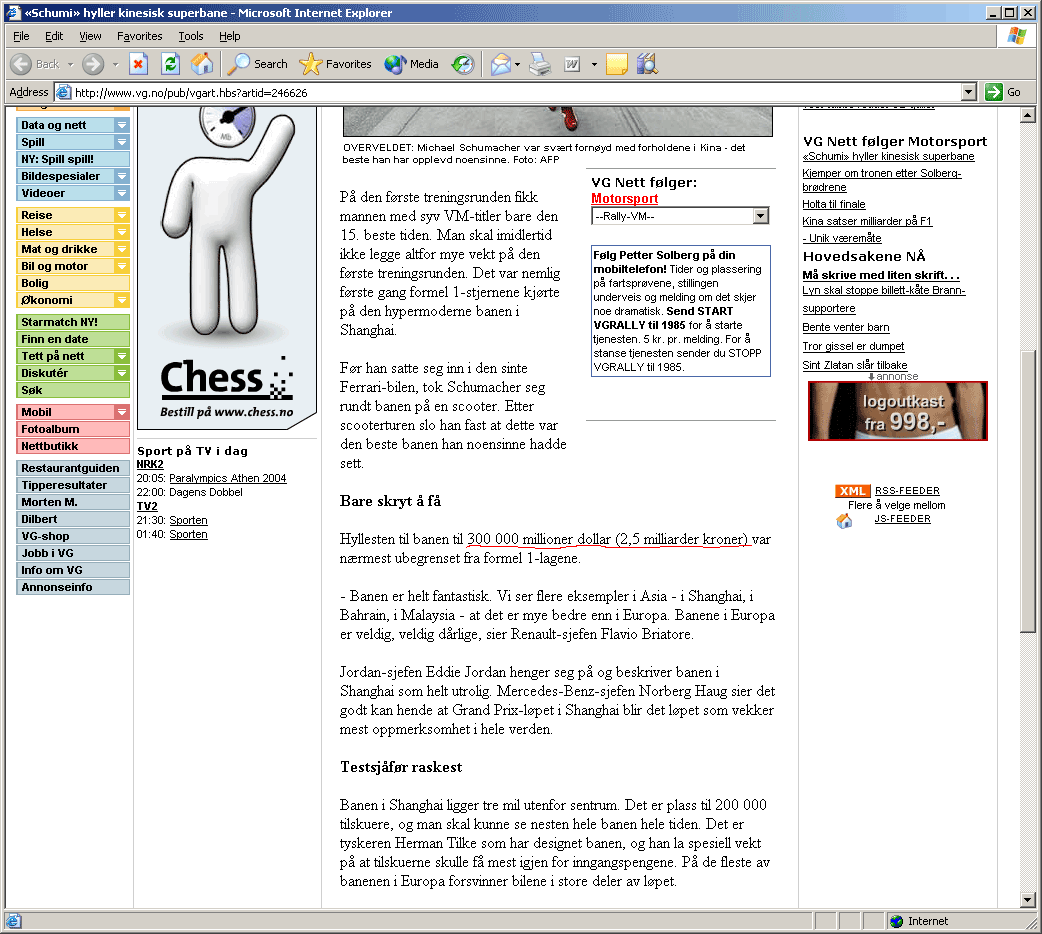Expand the Diskutér sidebar menu arrow
The height and width of the screenshot is (934, 1042).
pos(122,374)
